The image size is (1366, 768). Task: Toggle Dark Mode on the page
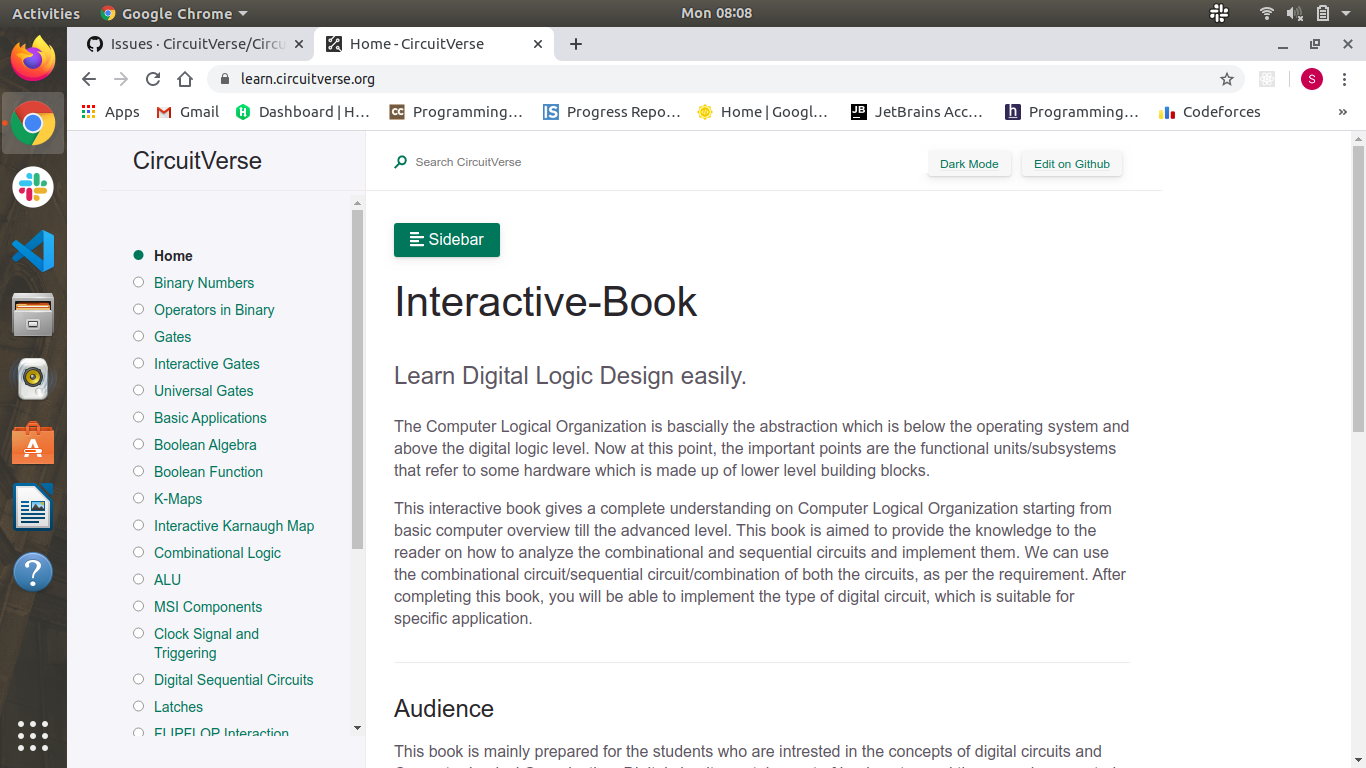point(969,164)
